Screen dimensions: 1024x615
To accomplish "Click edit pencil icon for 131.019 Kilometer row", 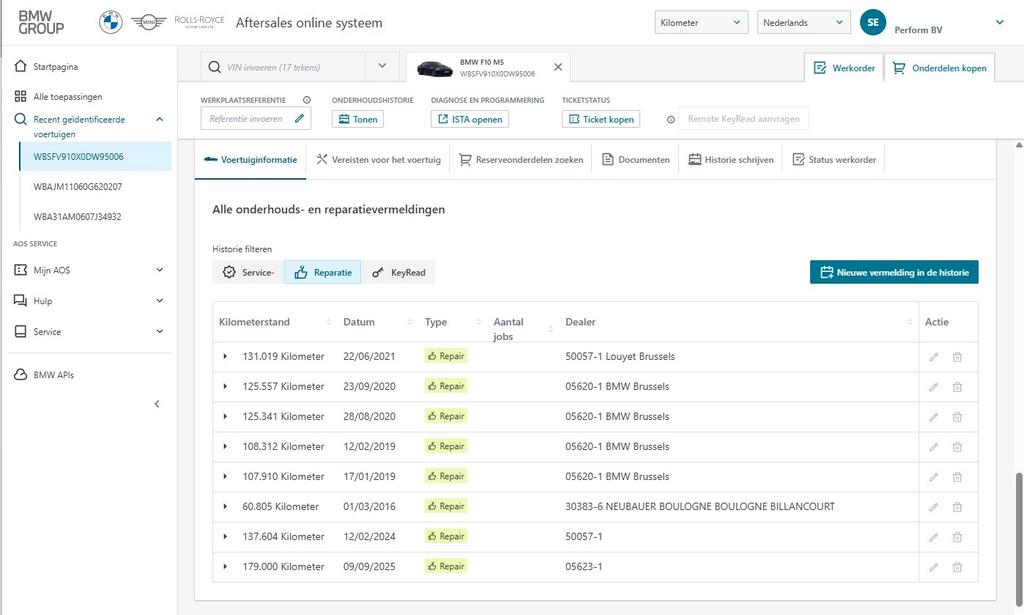I will tap(933, 357).
